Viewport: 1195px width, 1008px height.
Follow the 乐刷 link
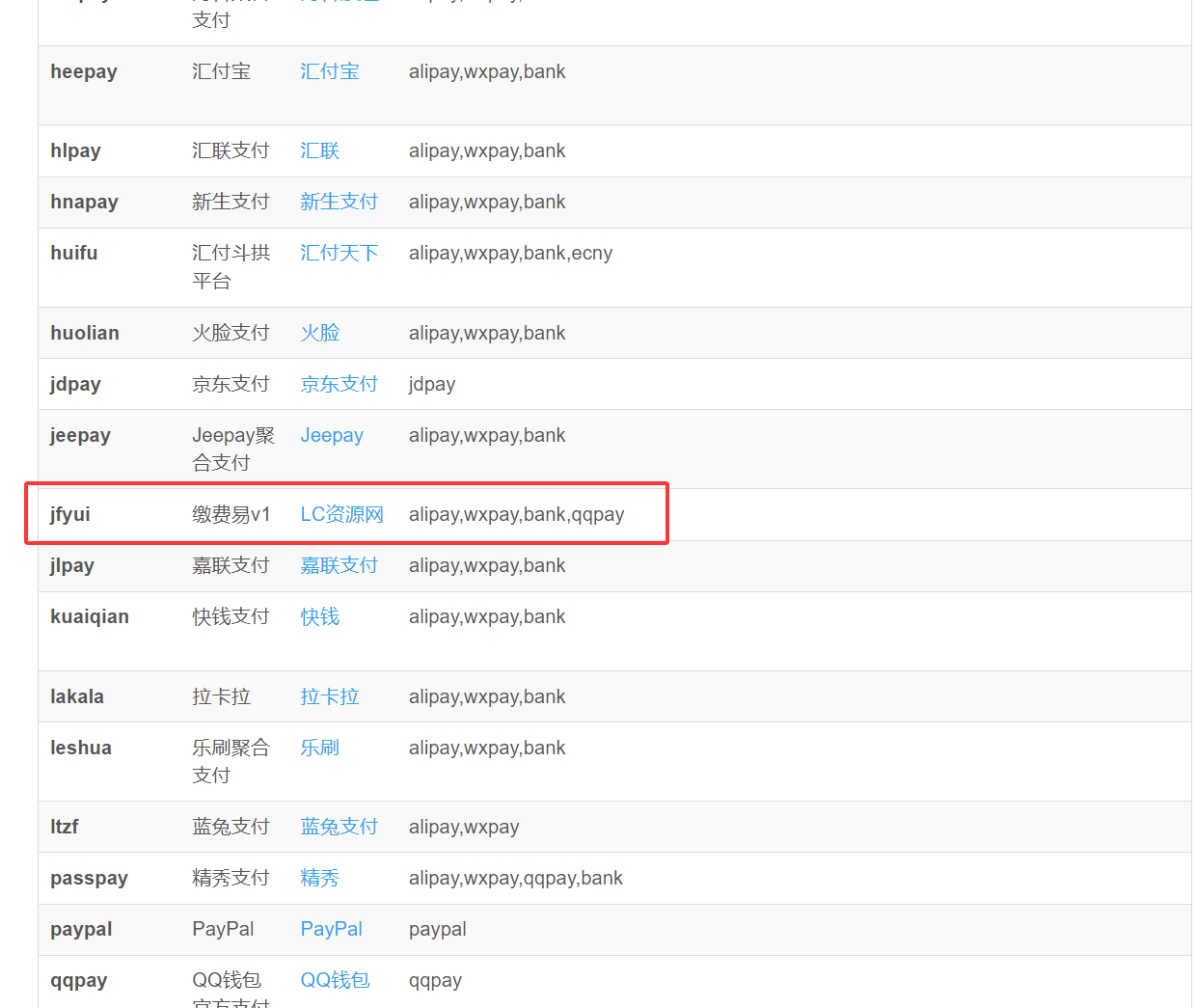pyautogui.click(x=319, y=748)
